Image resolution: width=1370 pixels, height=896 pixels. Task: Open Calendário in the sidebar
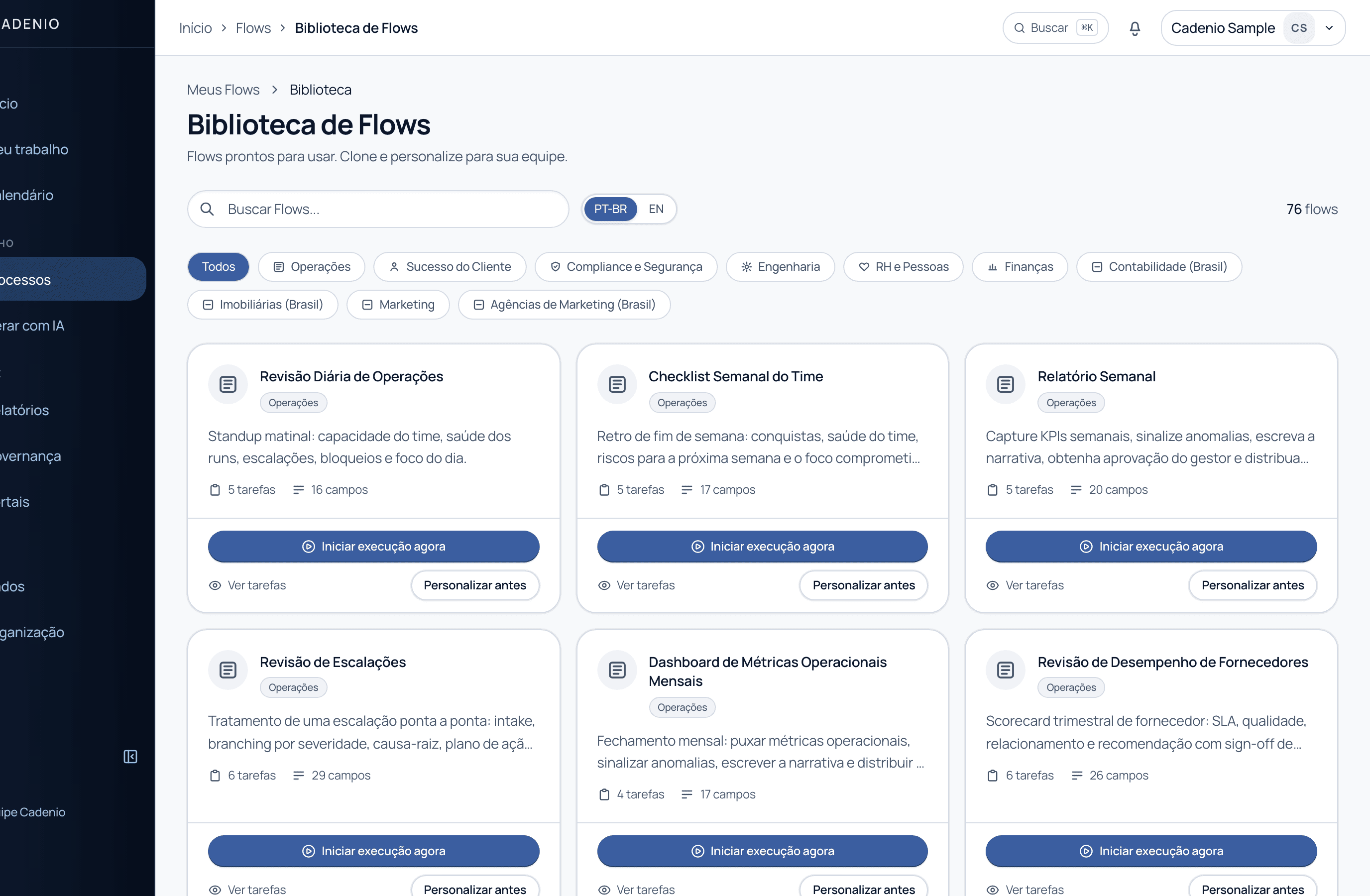tap(27, 195)
